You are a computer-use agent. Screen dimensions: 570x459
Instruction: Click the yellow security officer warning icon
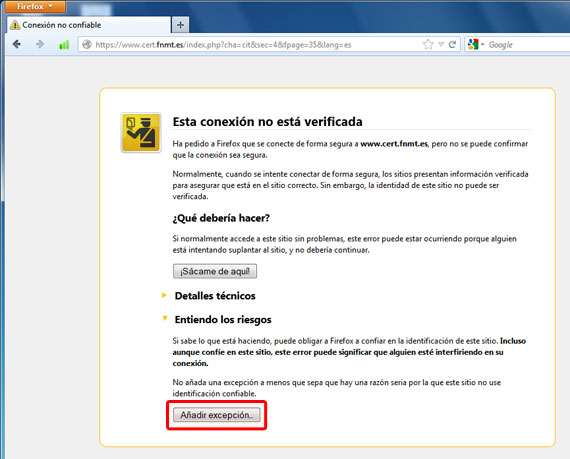[141, 132]
